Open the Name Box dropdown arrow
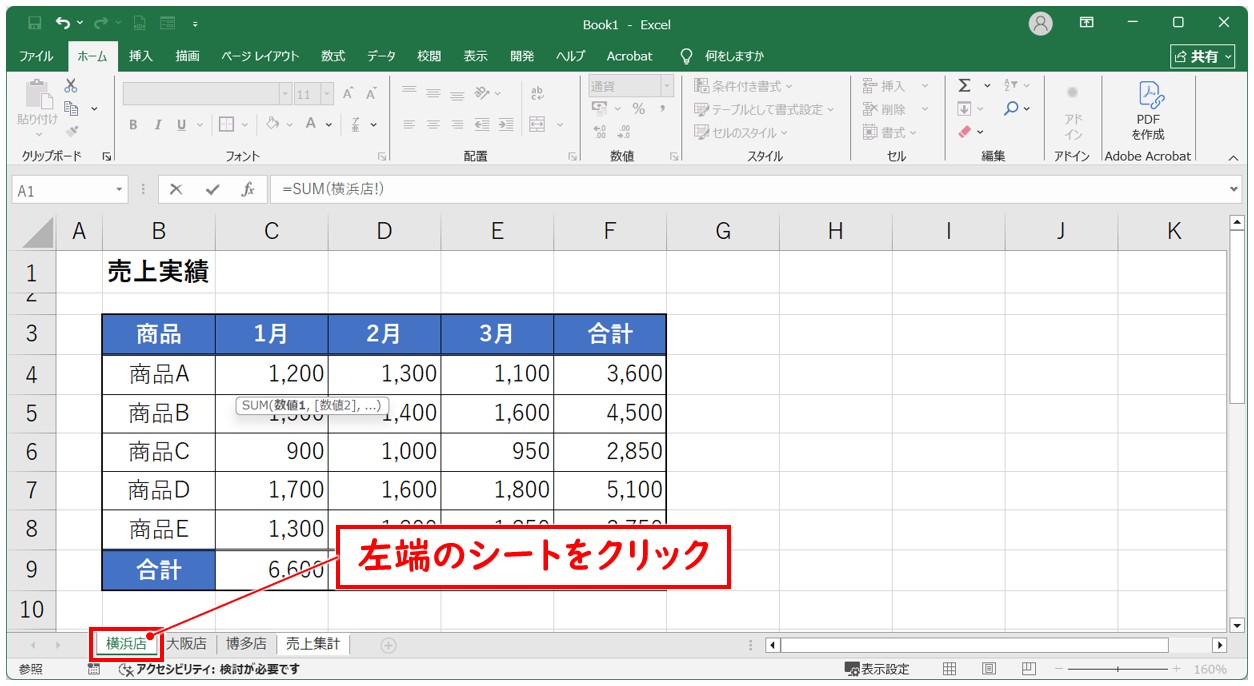 (120, 189)
